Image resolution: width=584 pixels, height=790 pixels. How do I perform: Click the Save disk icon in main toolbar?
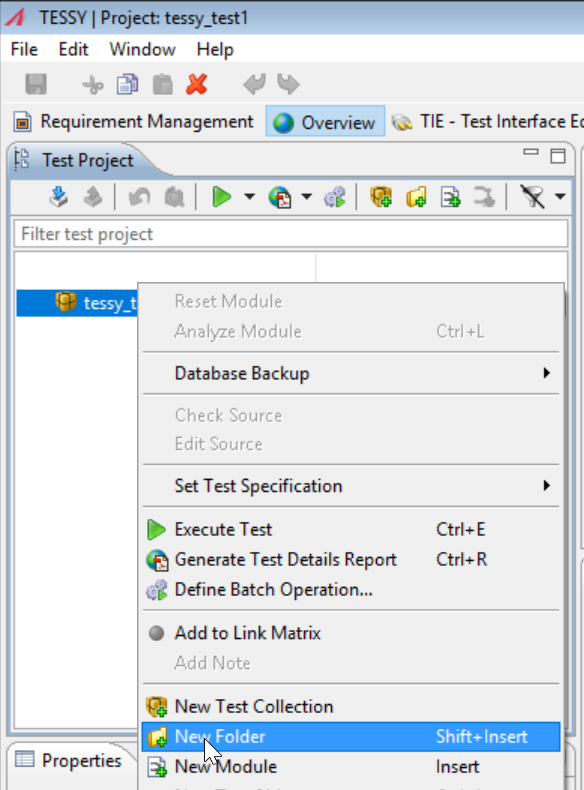pyautogui.click(x=36, y=84)
